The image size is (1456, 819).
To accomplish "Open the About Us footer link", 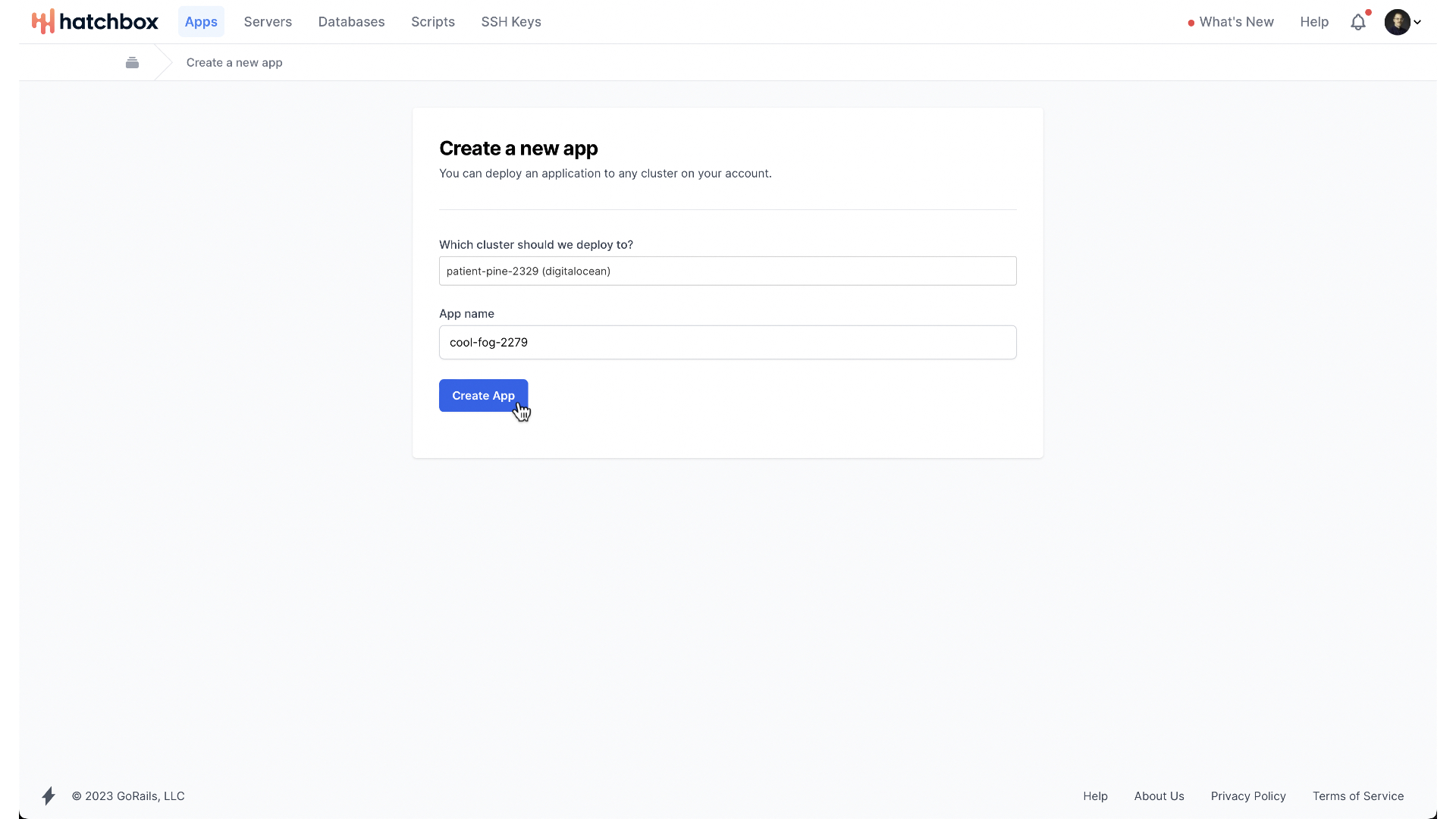I will 1159,795.
